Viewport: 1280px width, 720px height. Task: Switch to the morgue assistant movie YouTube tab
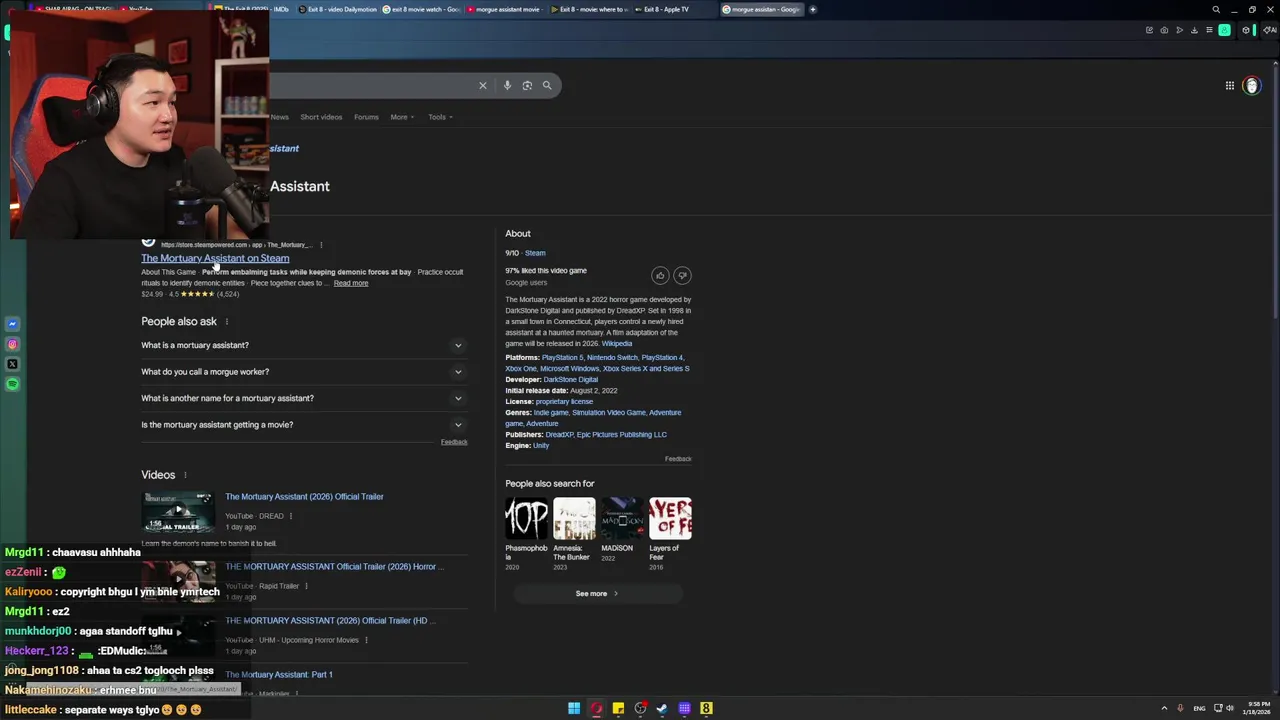tap(505, 9)
